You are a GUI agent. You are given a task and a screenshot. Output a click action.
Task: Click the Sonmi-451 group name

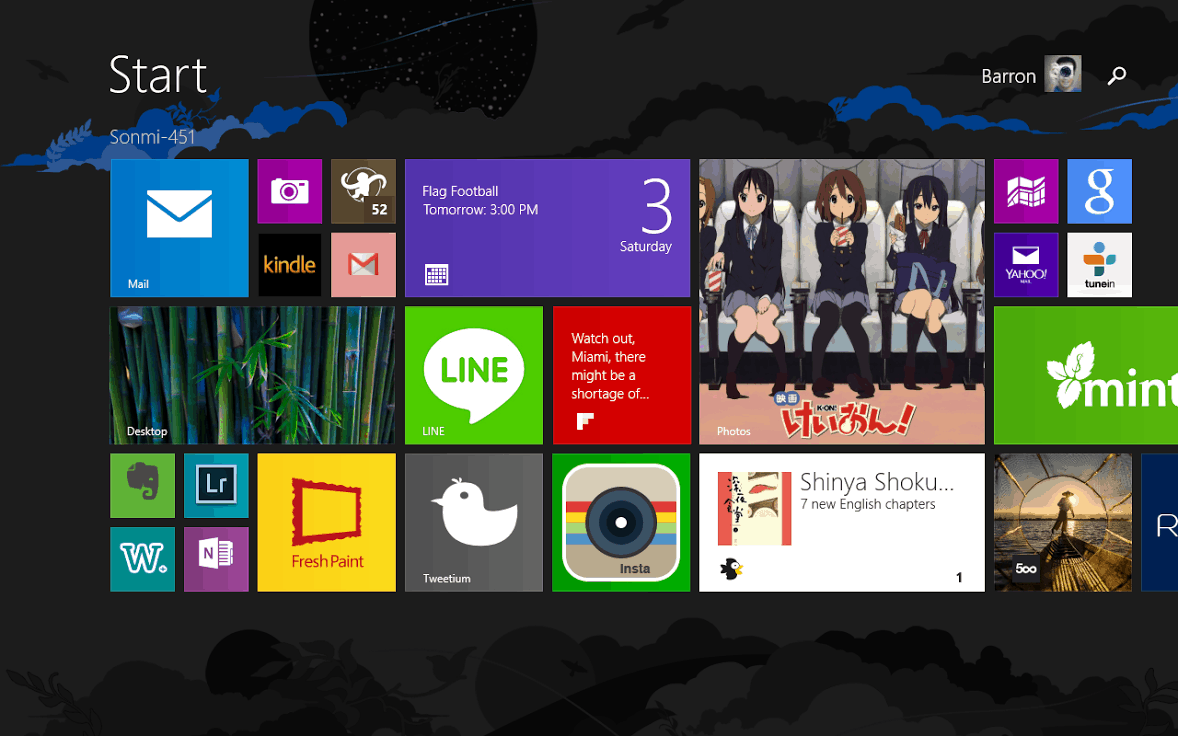pos(153,137)
